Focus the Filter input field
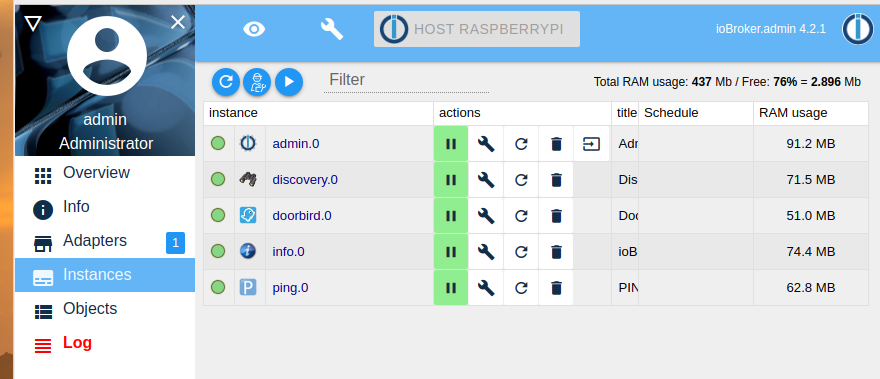The image size is (880, 379). pyautogui.click(x=406, y=80)
